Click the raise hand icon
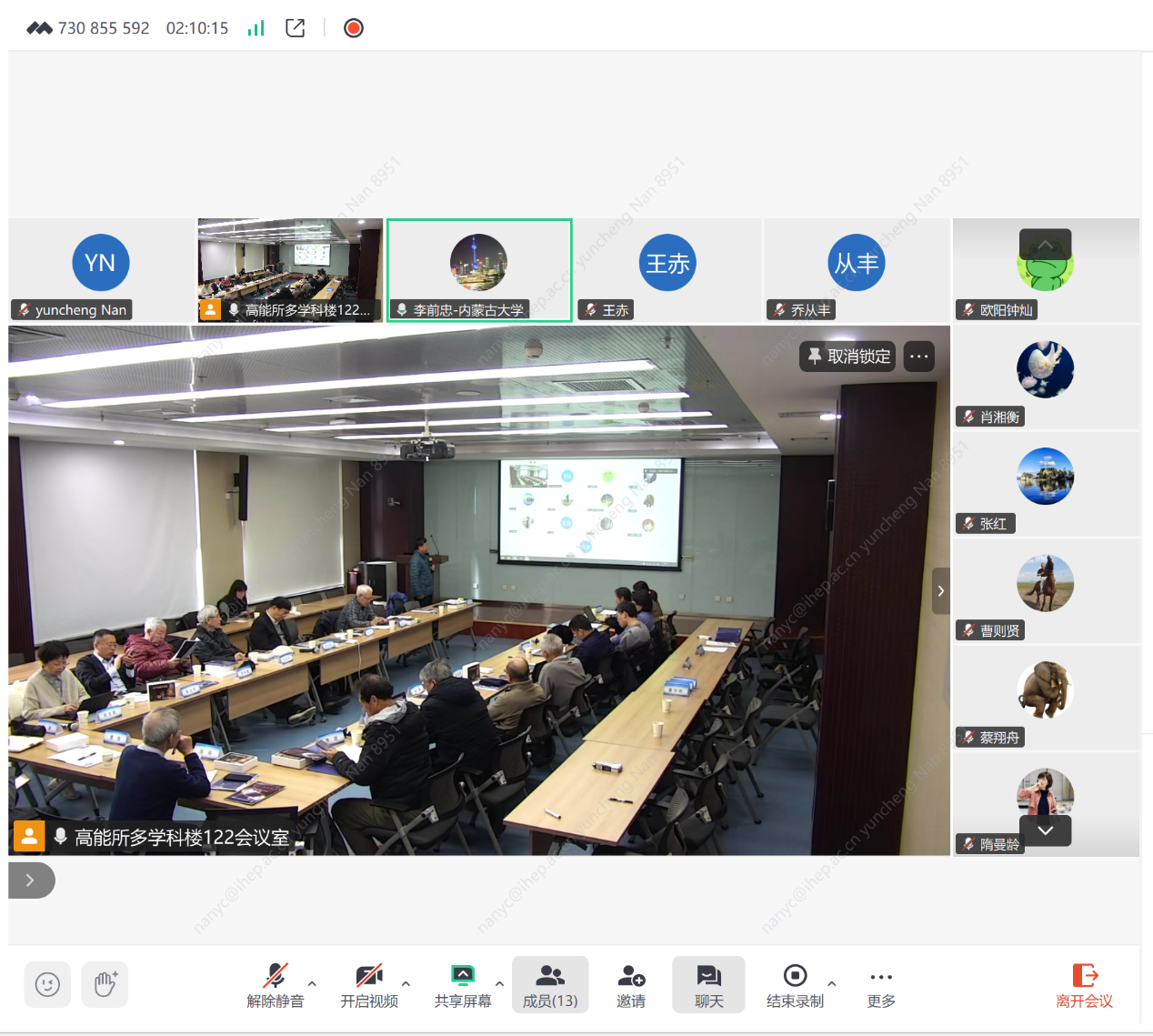Viewport: 1153px width, 1036px height. [105, 984]
